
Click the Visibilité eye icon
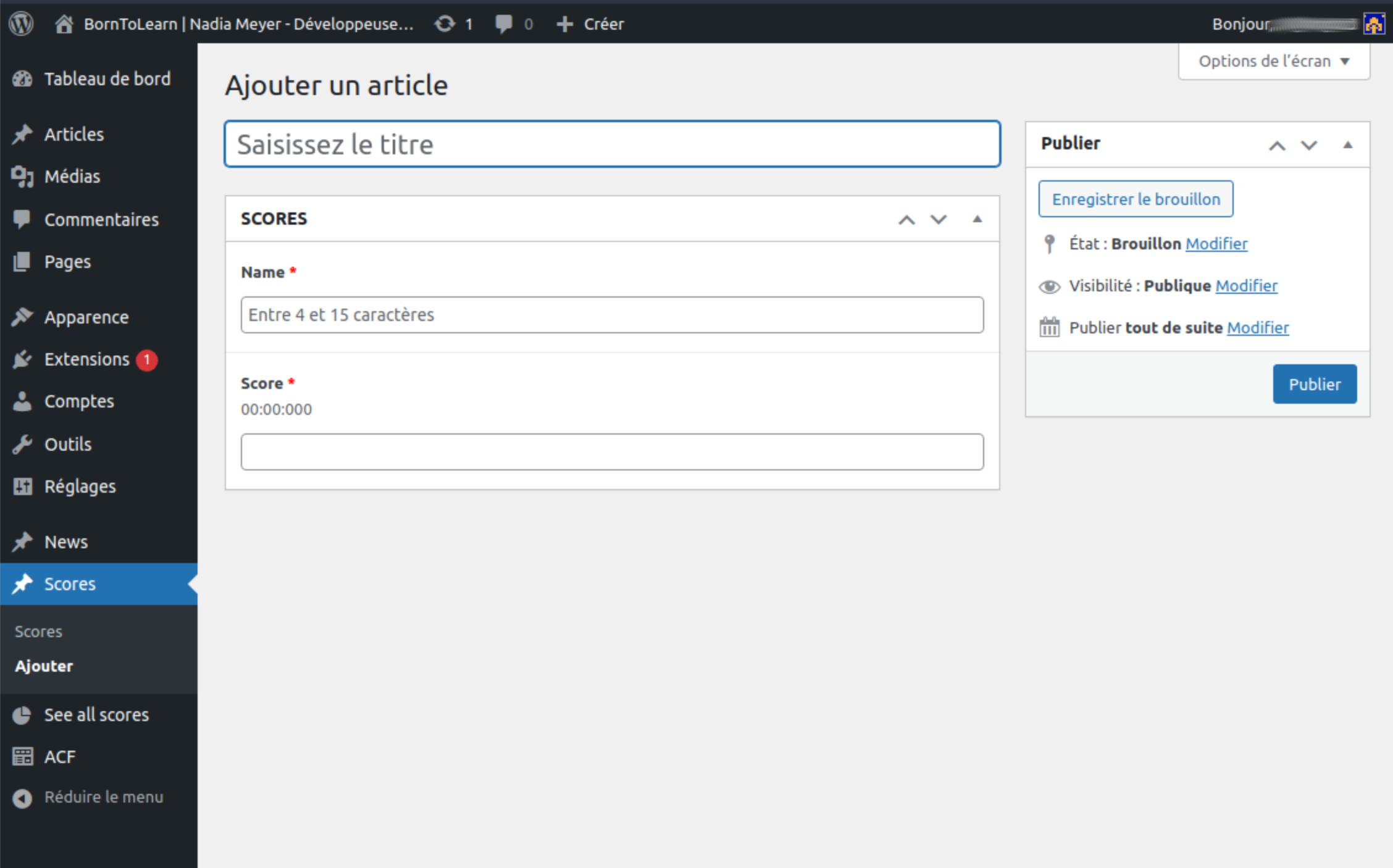point(1049,286)
